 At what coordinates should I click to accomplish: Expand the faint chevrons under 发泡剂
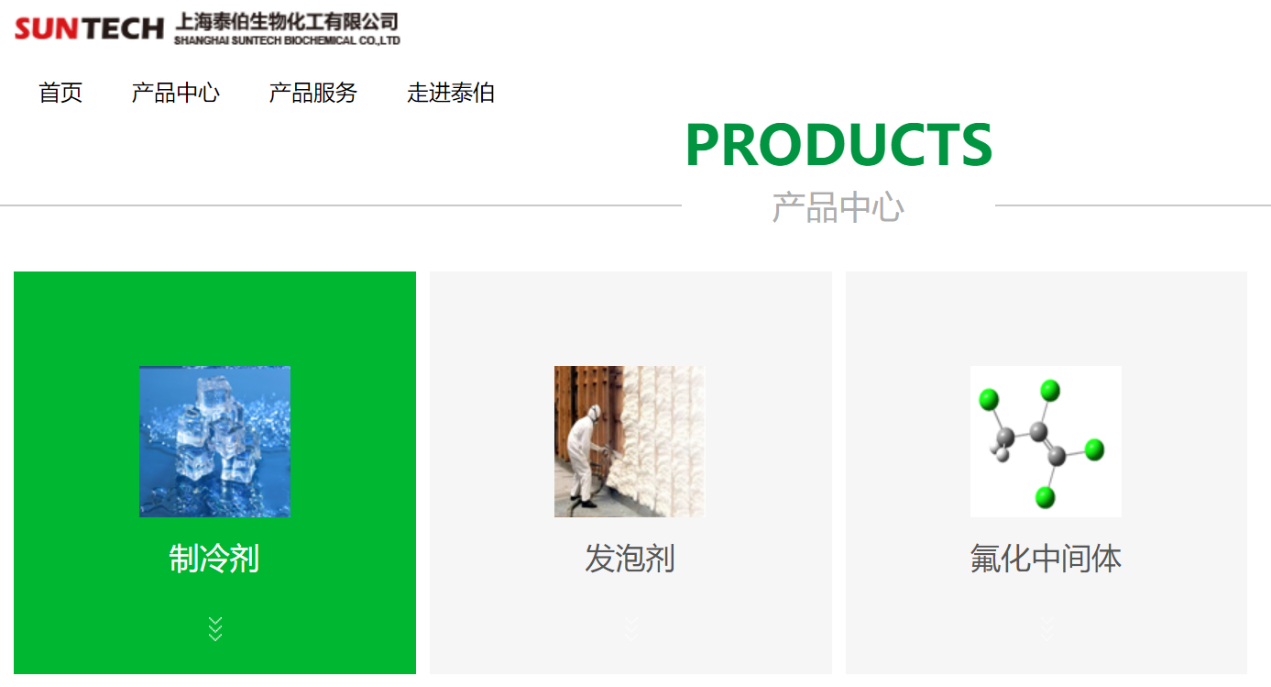click(631, 628)
